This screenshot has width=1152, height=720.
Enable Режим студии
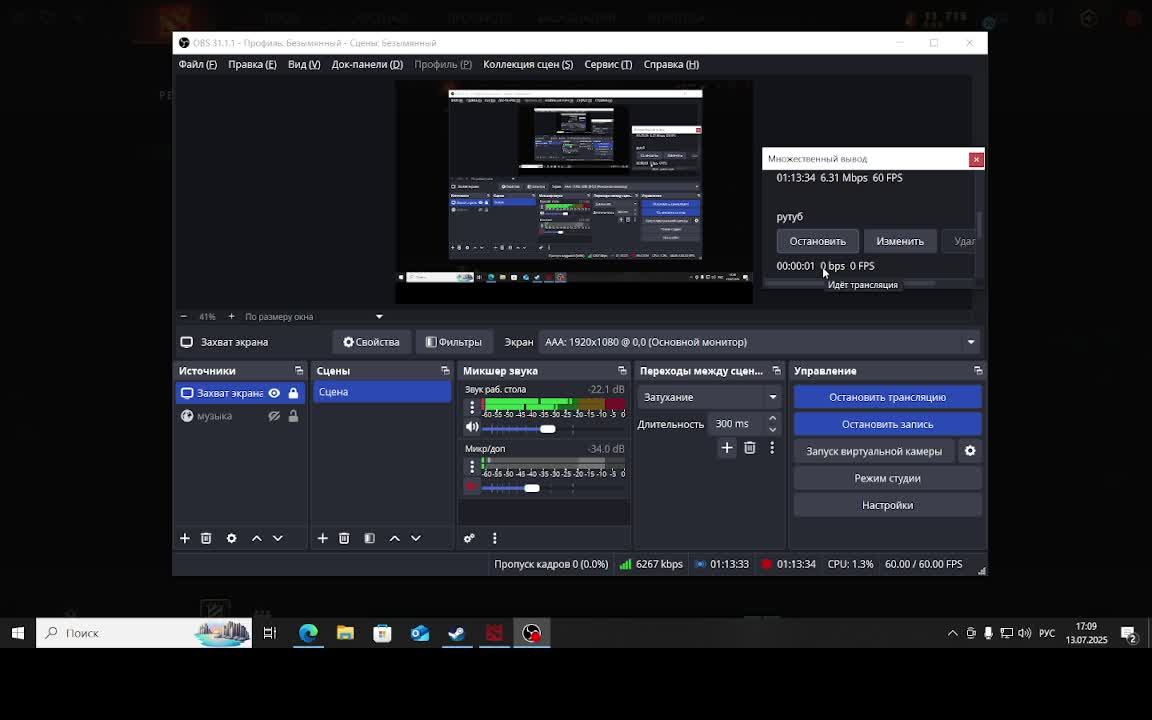888,478
